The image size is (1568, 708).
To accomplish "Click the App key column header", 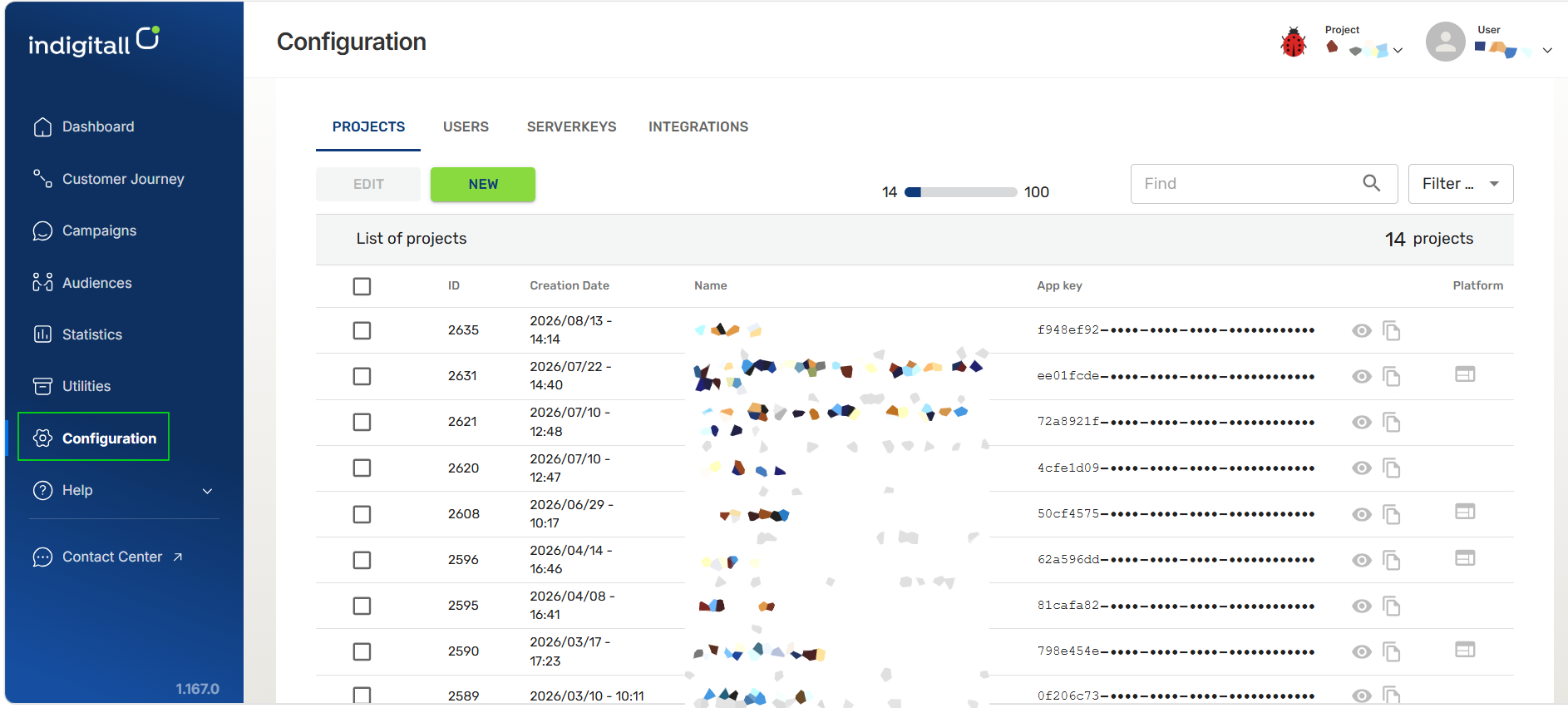I will tap(1059, 285).
